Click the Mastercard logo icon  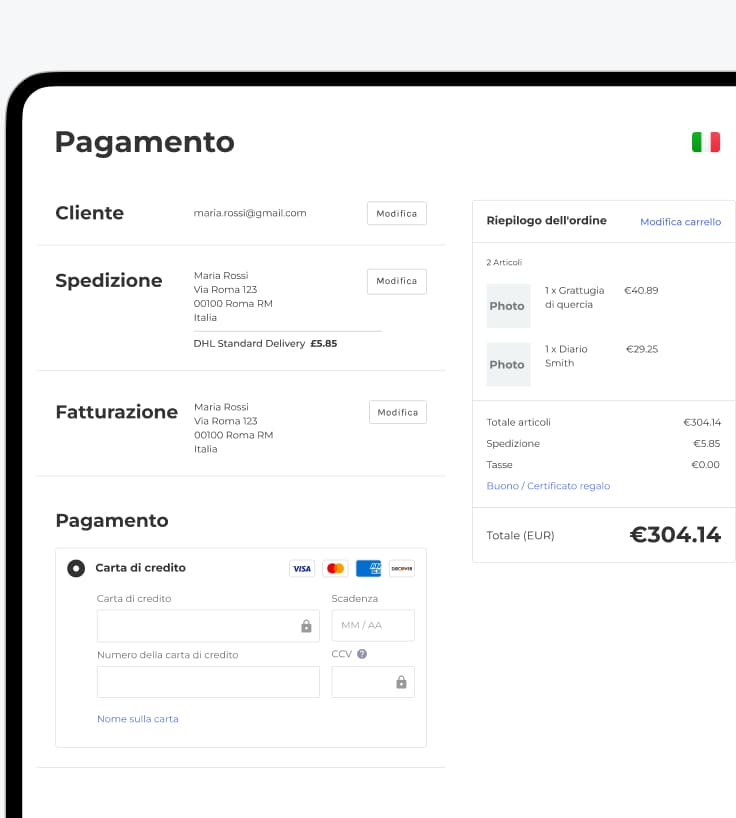point(335,568)
